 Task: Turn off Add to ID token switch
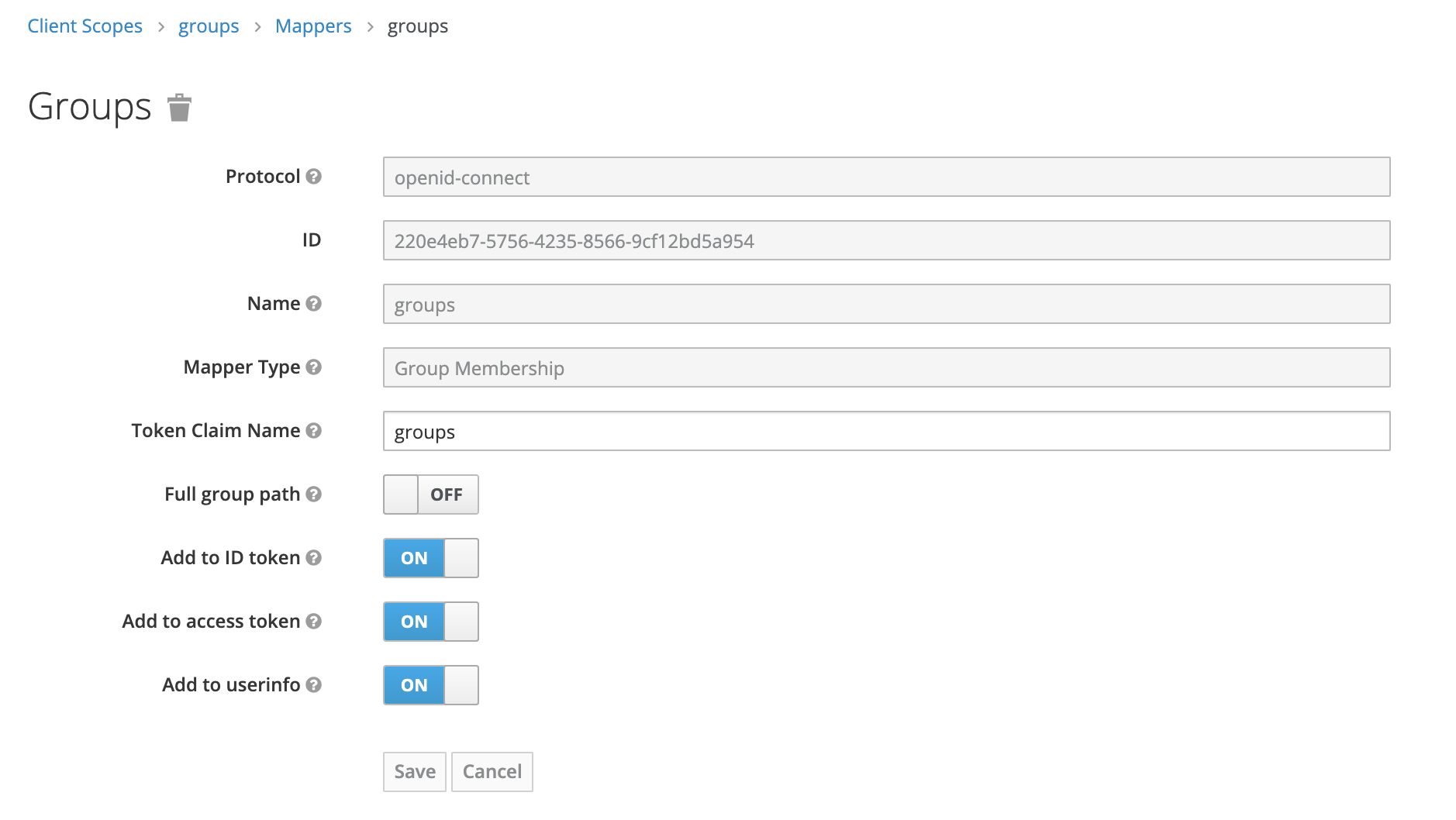(x=430, y=558)
